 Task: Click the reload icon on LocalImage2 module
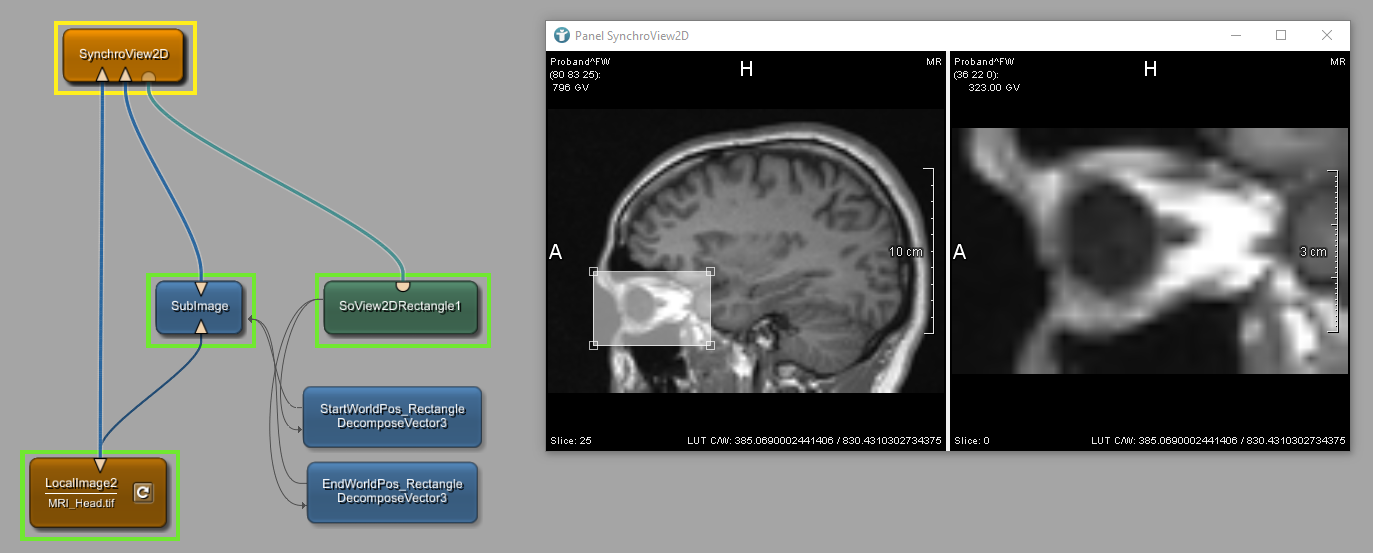pos(143,492)
